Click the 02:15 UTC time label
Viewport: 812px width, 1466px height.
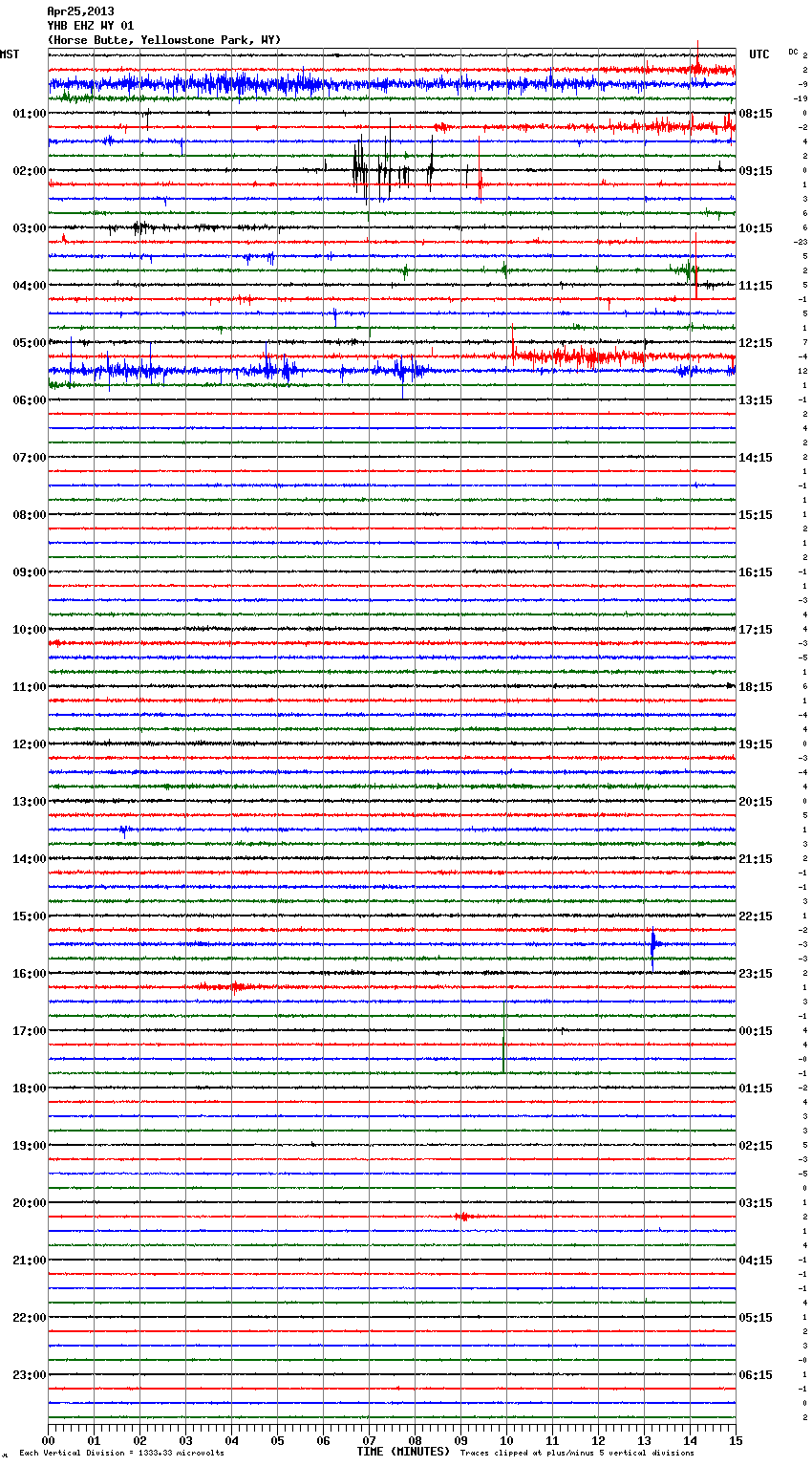pos(756,1146)
